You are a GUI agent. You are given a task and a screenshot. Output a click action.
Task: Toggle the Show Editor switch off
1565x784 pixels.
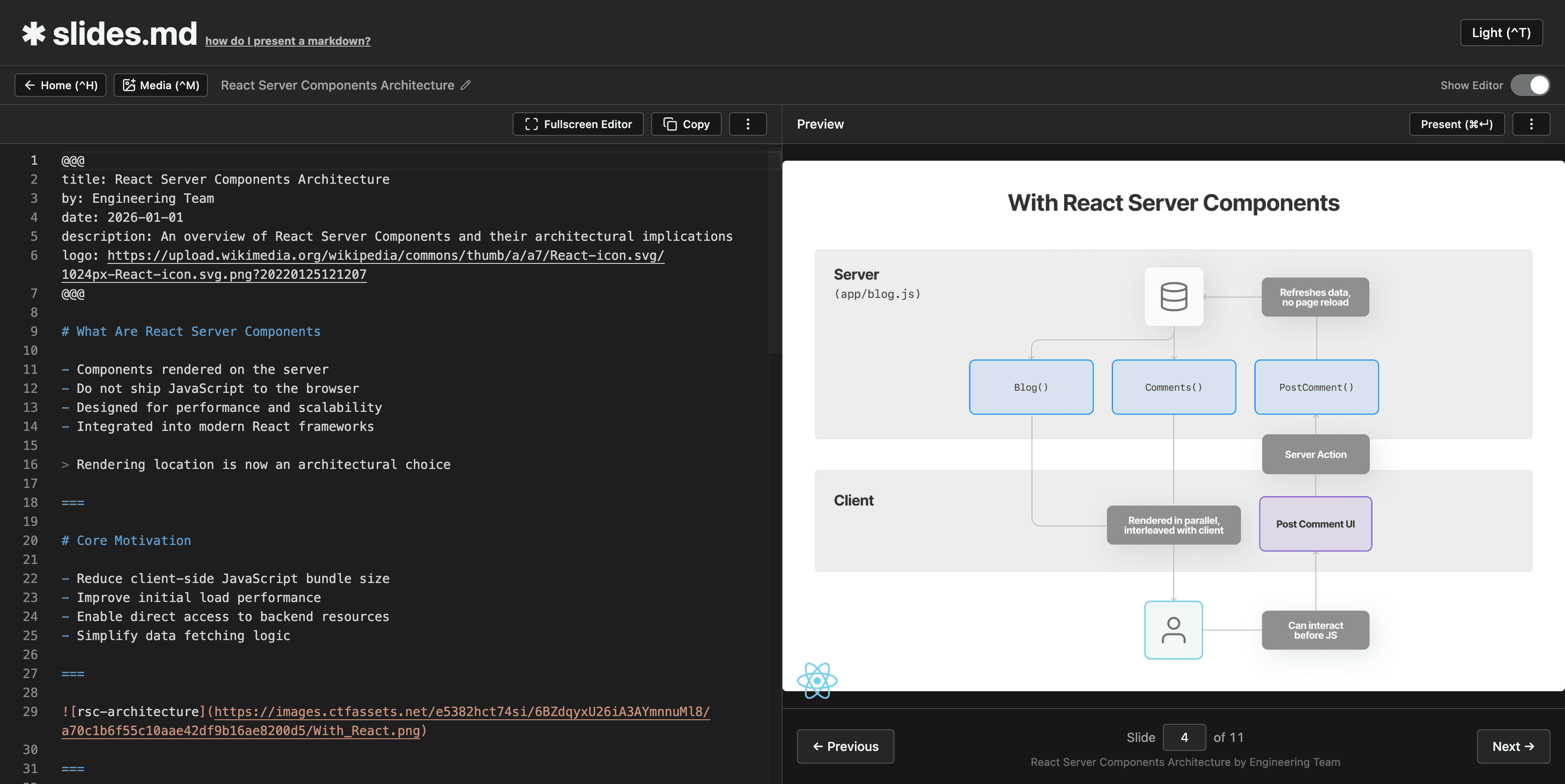click(x=1530, y=86)
